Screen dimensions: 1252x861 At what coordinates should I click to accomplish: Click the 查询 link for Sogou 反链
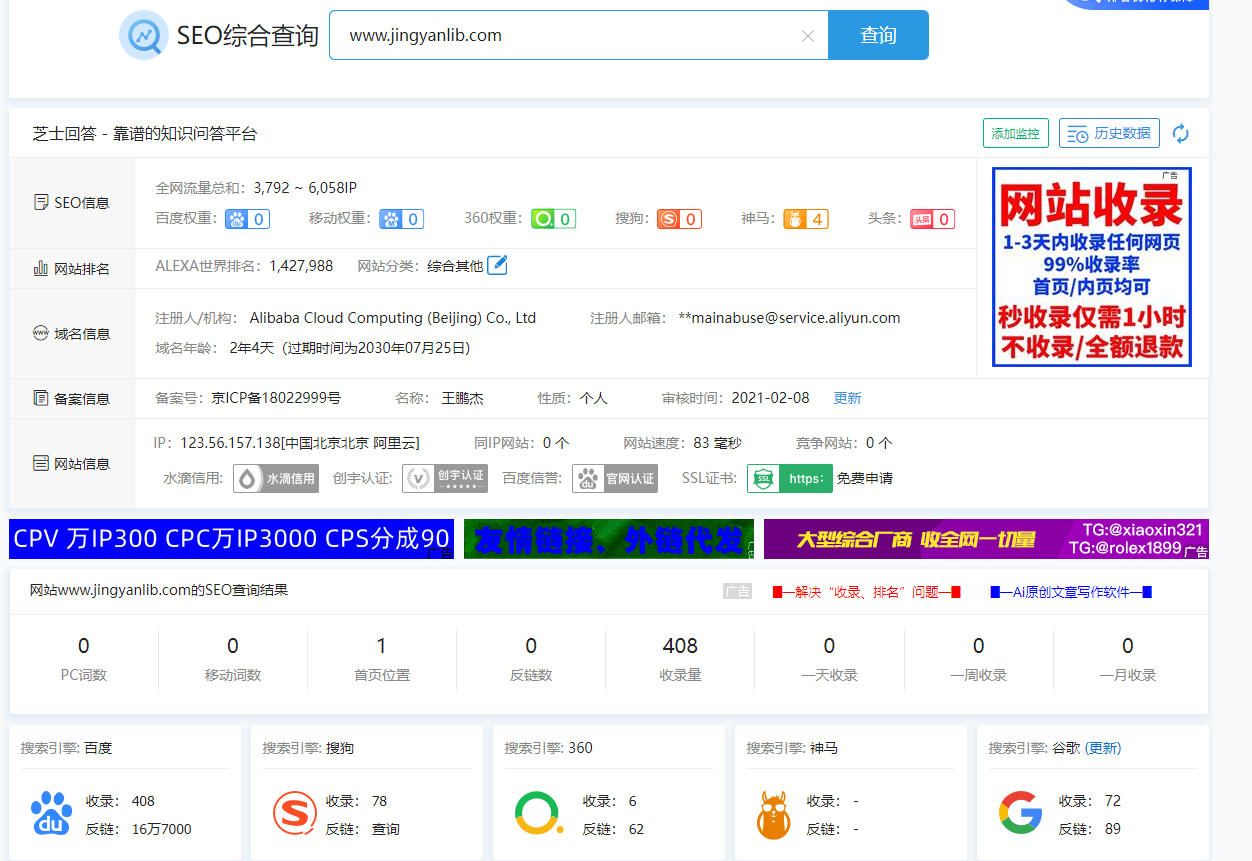(x=386, y=829)
